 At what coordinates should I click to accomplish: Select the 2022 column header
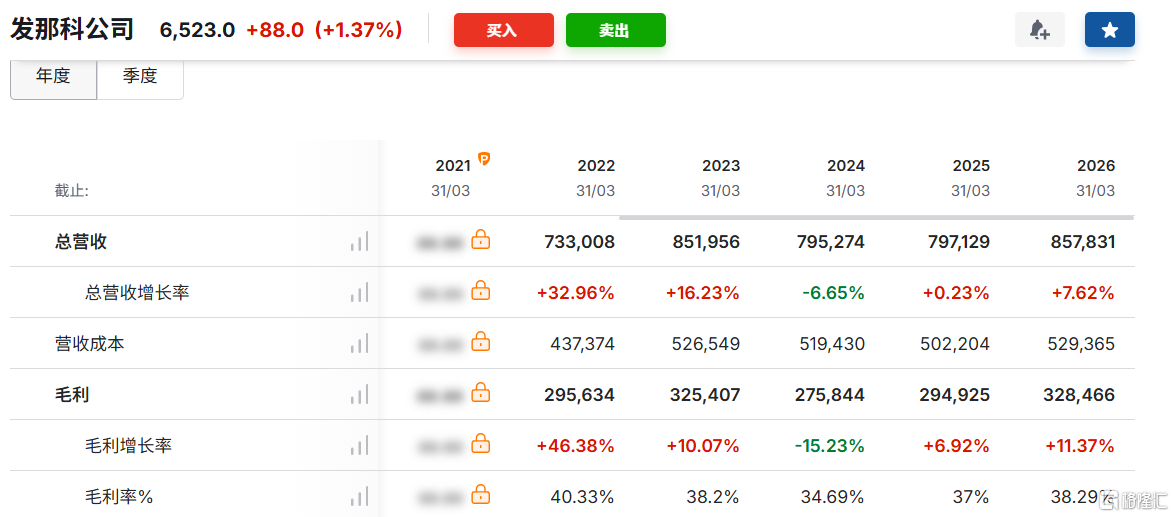point(596,166)
